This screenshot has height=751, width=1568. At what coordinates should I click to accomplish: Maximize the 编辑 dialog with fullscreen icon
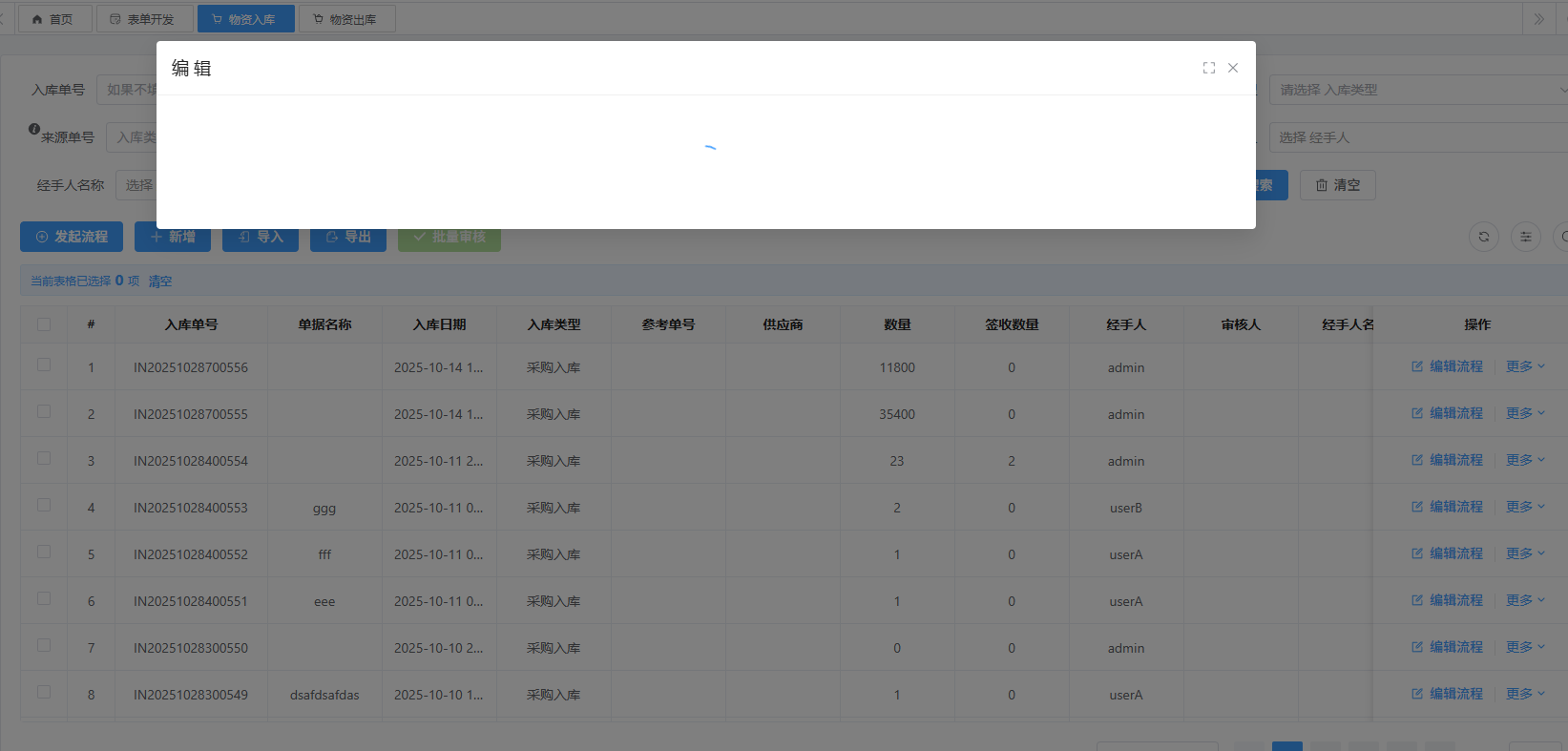tap(1208, 68)
